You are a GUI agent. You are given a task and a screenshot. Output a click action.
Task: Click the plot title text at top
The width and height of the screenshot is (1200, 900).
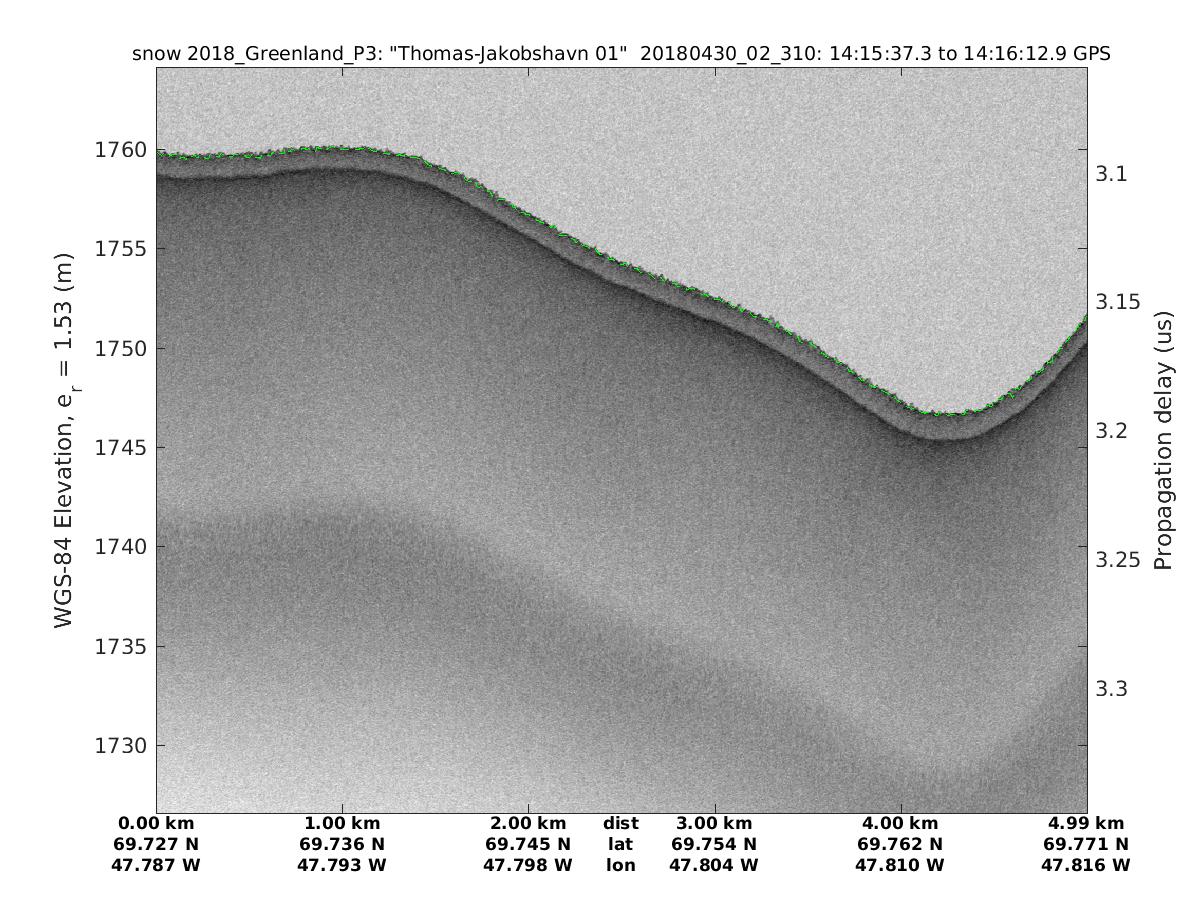pos(621,54)
